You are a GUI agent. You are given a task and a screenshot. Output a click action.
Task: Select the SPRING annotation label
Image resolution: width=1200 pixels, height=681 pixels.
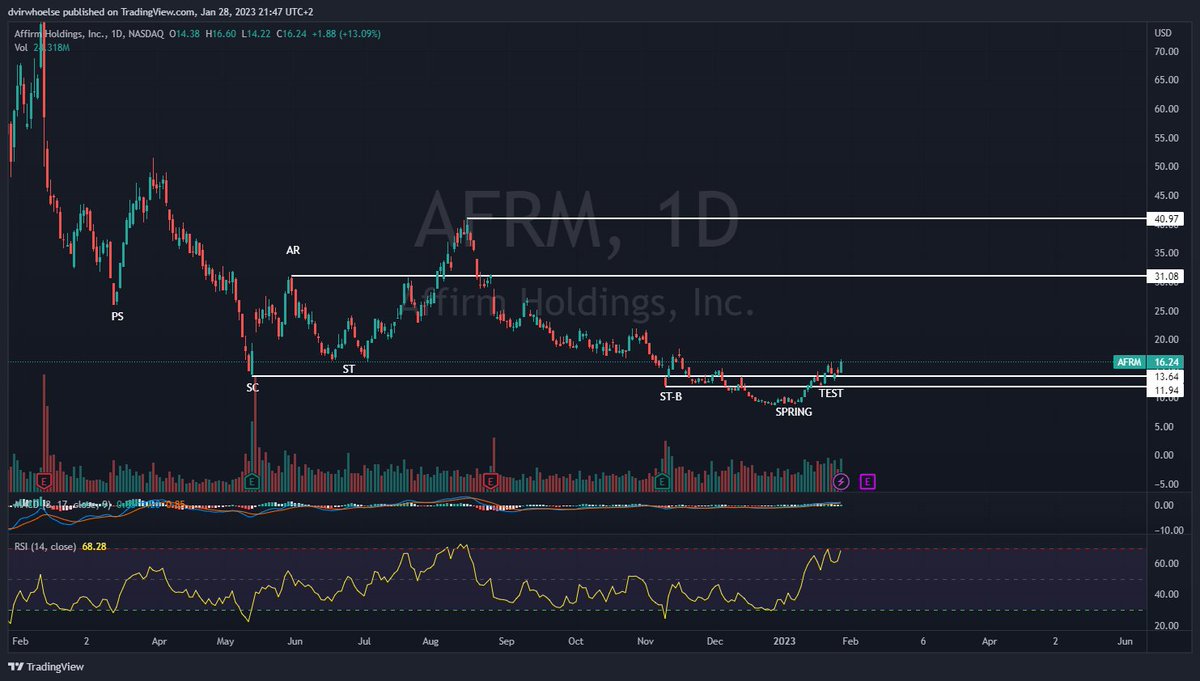tap(794, 411)
